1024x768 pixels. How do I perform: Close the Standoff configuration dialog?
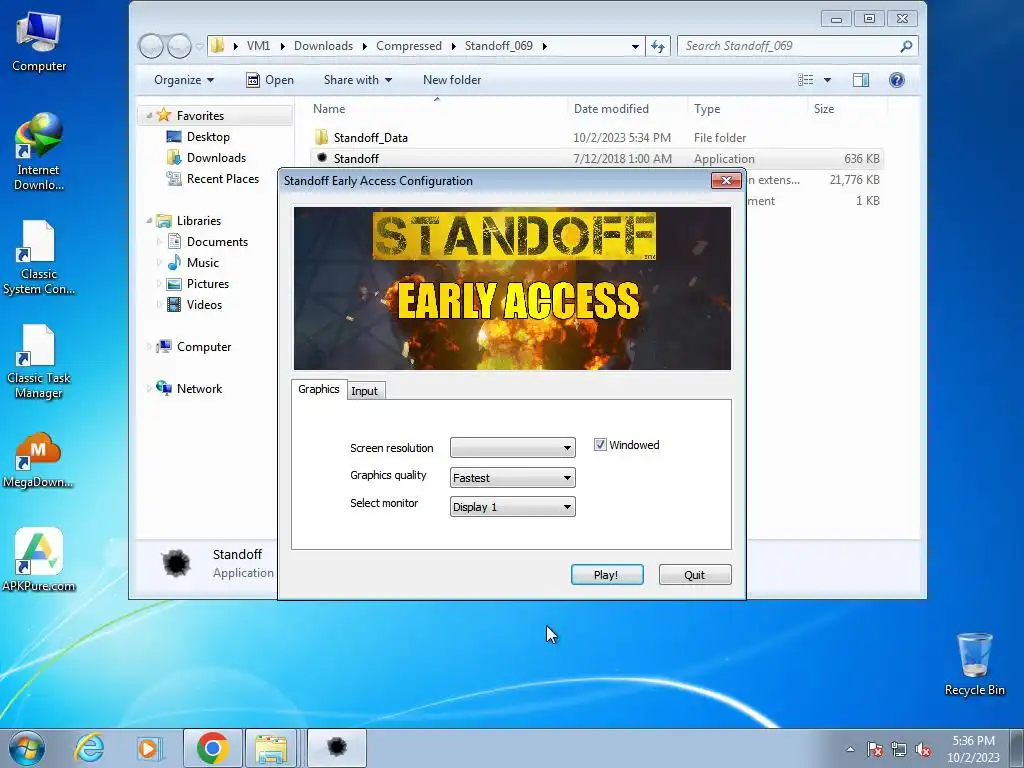pos(726,181)
